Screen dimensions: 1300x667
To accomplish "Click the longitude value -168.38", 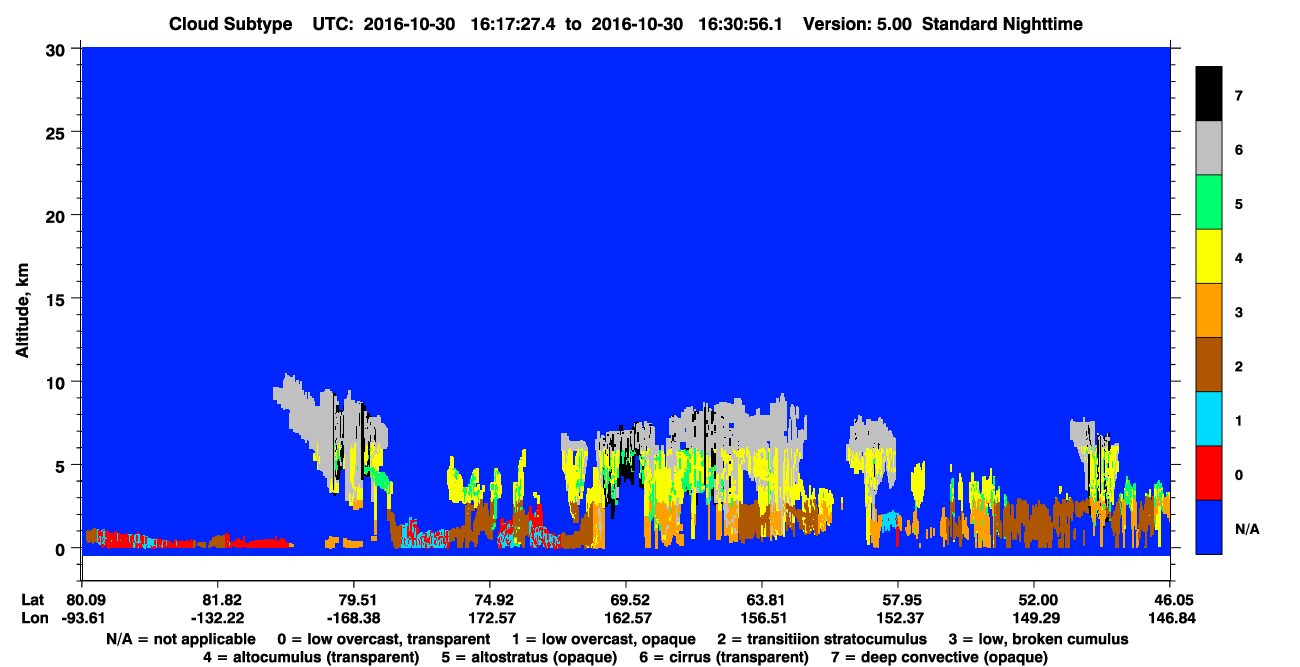I will [352, 618].
